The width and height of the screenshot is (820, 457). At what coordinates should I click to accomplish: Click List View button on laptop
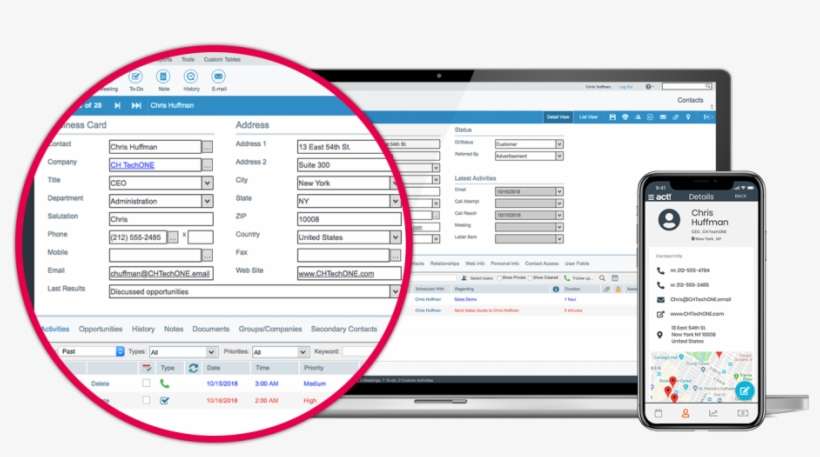588,117
